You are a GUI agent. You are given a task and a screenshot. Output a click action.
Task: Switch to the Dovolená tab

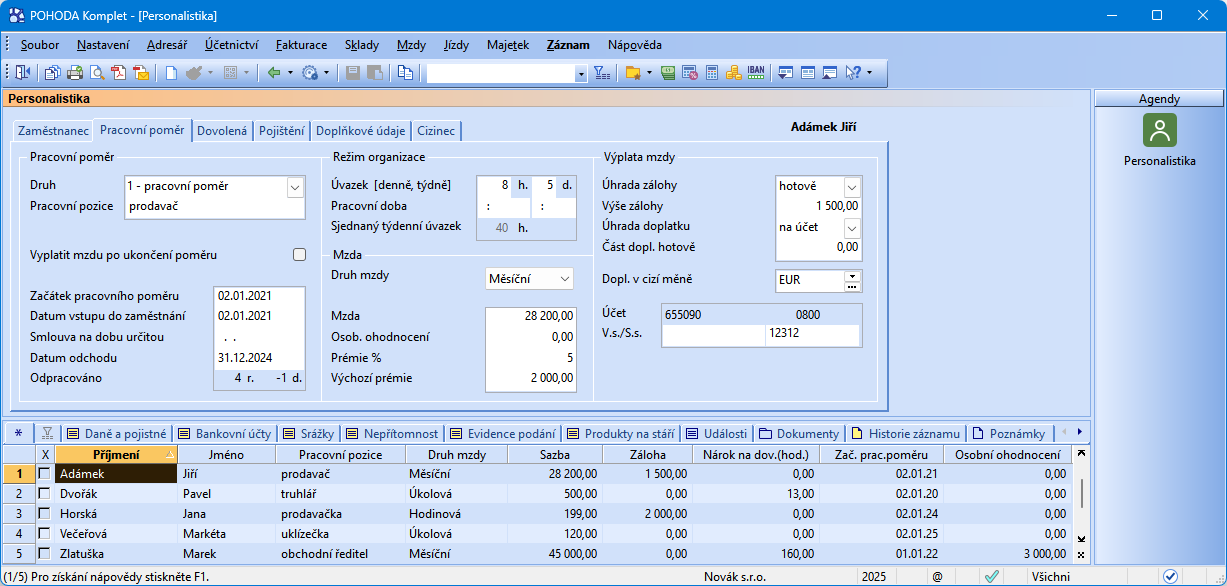coord(222,131)
